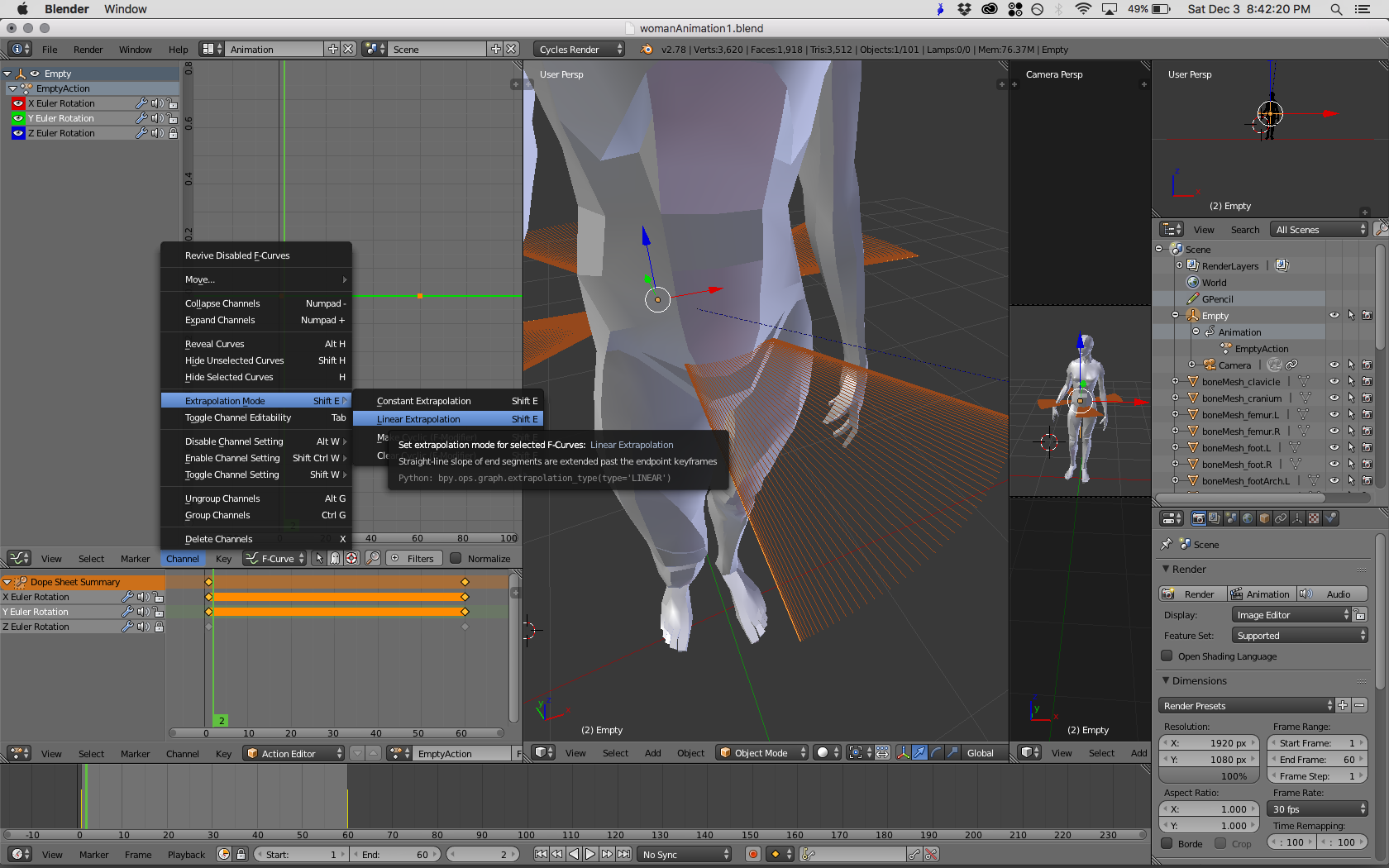This screenshot has height=868, width=1389.
Task: Select Hide Unselected Curves entry
Action: pyautogui.click(x=256, y=360)
